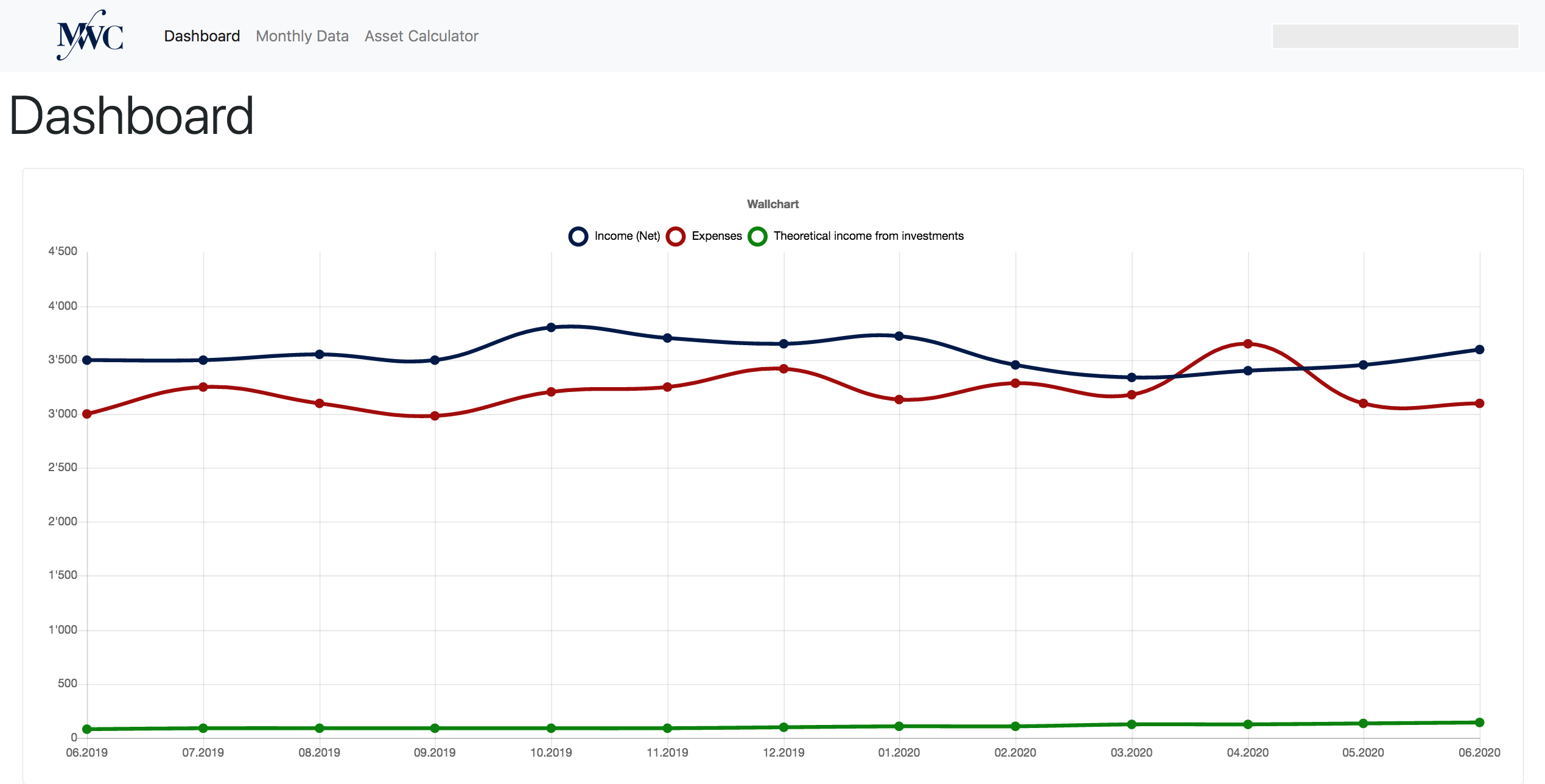Select the Expenses data point at 05.2020

(1364, 404)
